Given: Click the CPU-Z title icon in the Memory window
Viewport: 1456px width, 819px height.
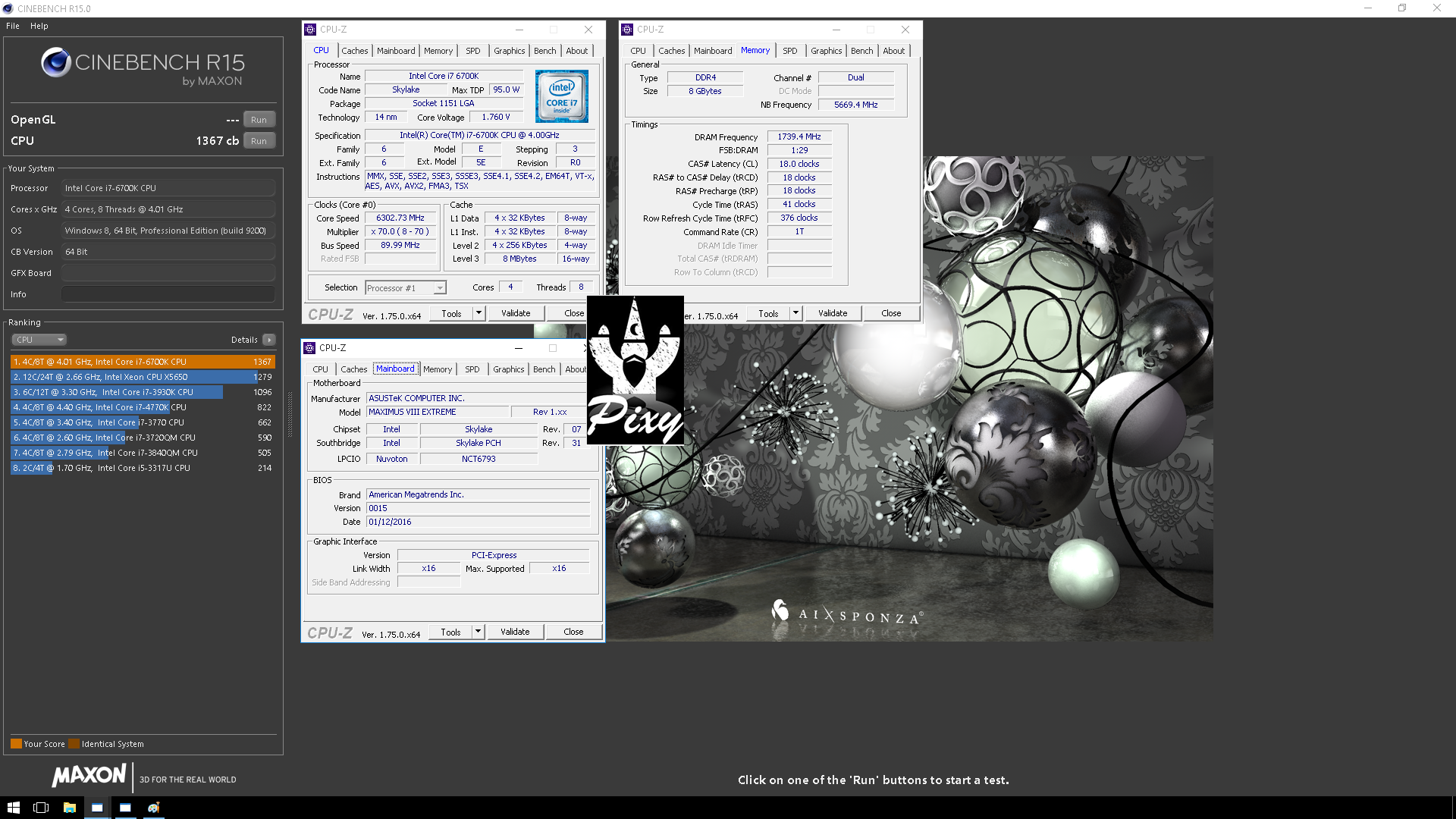Looking at the screenshot, I should 627,30.
